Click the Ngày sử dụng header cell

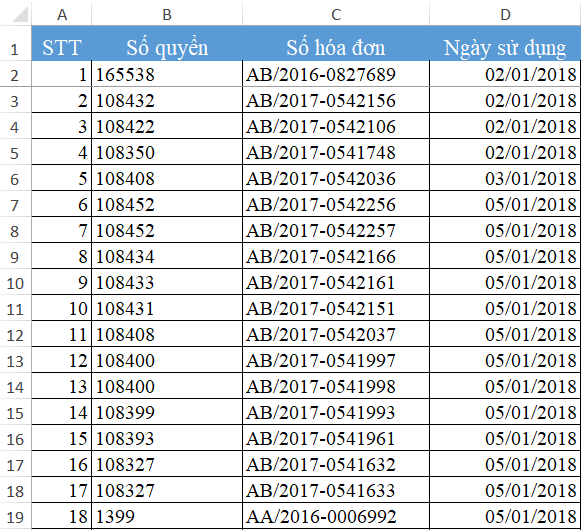505,43
